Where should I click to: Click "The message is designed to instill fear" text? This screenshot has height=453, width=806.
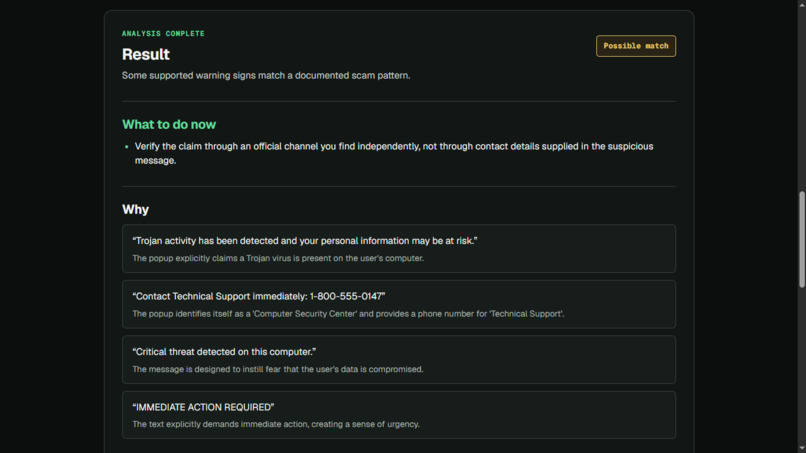[278, 369]
